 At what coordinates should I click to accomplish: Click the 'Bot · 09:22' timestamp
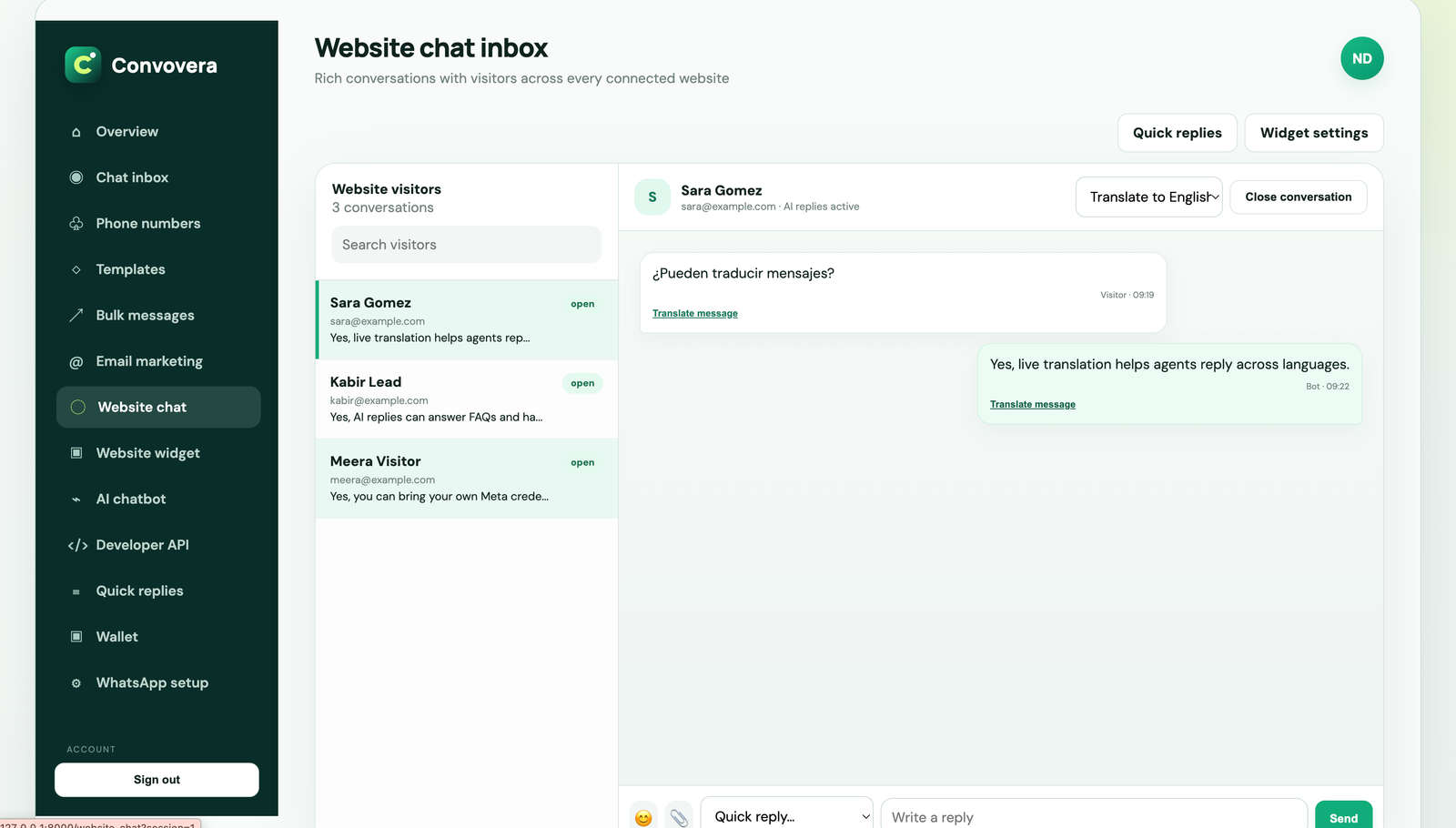tap(1327, 387)
